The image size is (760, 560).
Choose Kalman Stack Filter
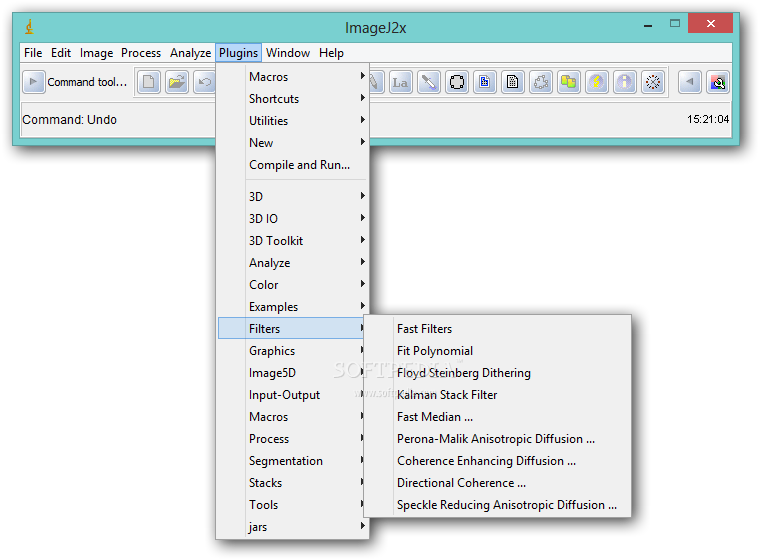[498, 395]
